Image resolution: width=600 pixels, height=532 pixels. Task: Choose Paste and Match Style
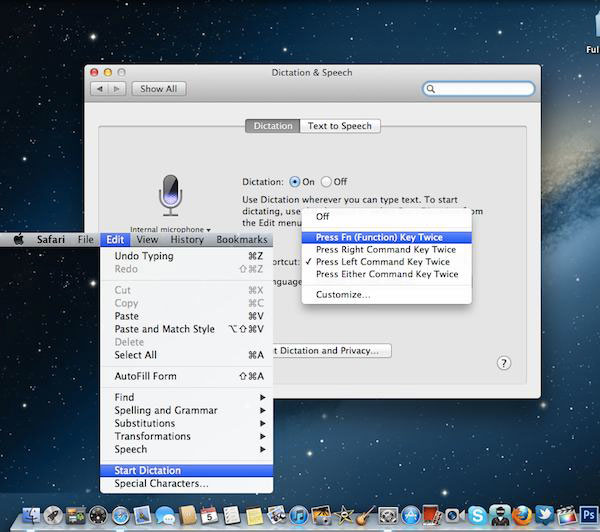click(187, 329)
